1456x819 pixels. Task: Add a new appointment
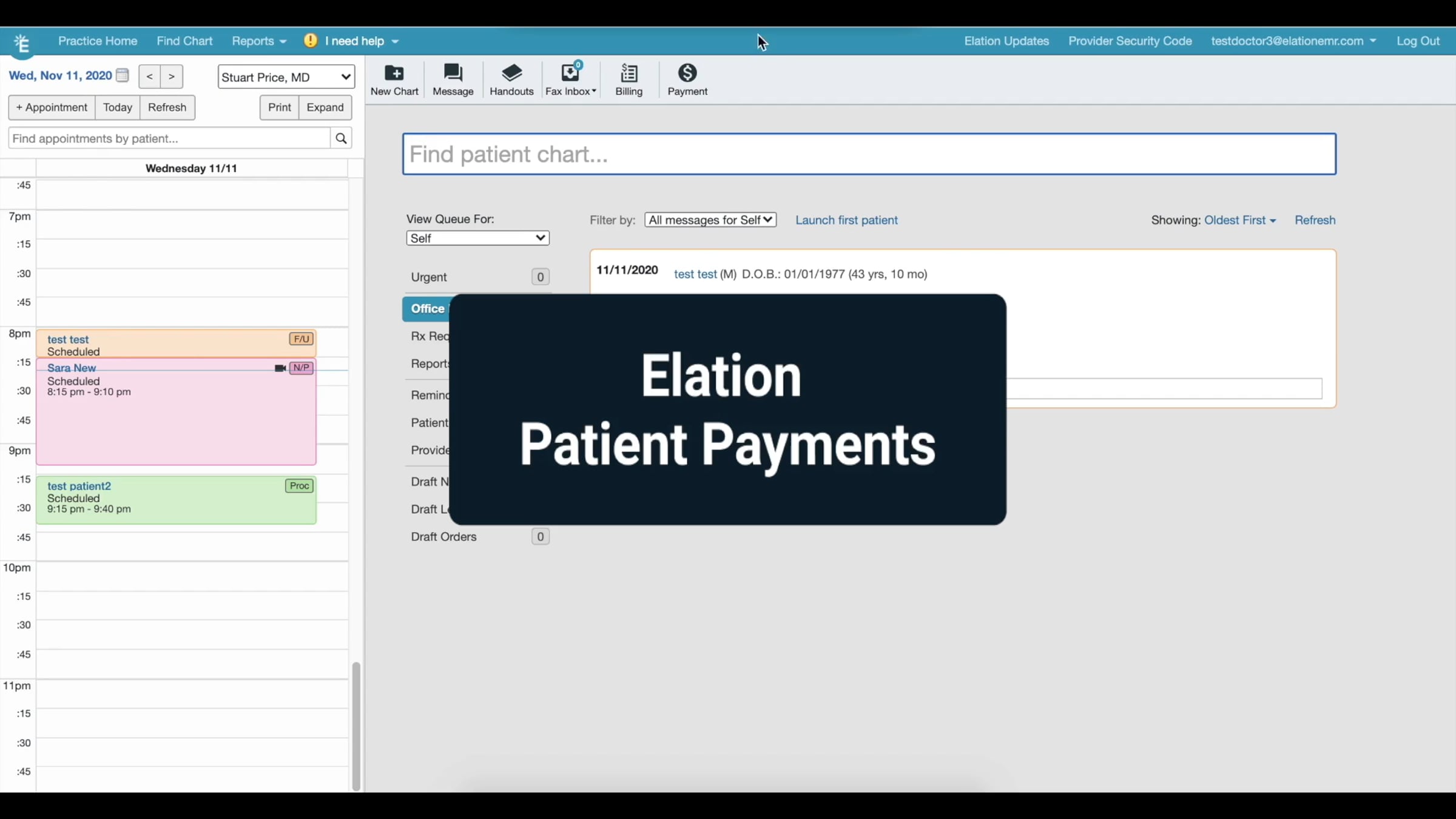[52, 107]
